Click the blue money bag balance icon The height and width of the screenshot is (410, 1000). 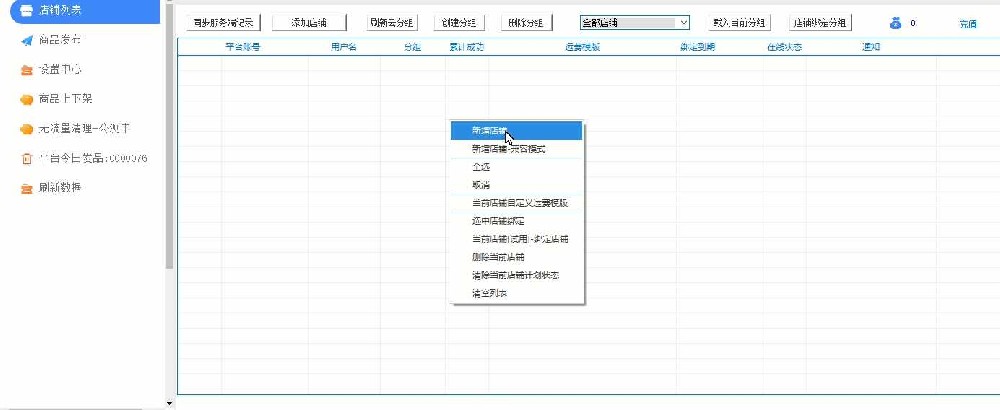pyautogui.click(x=895, y=22)
